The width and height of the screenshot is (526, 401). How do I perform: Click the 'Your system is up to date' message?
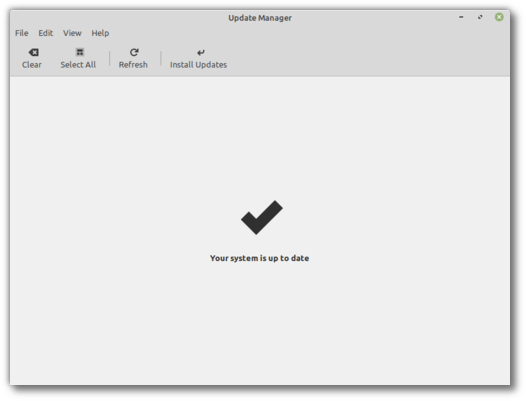(260, 258)
